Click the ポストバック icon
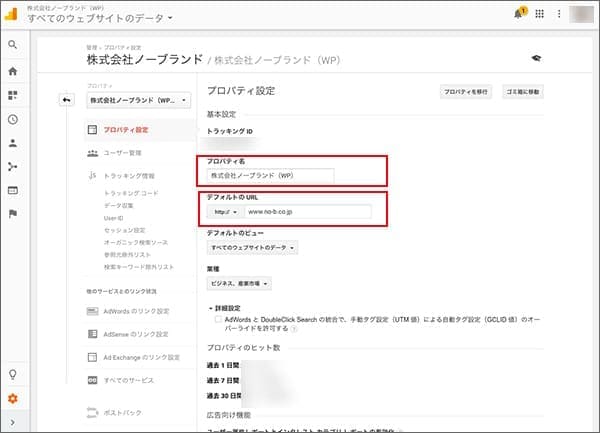Image resolution: width=600 pixels, height=433 pixels. [x=92, y=412]
